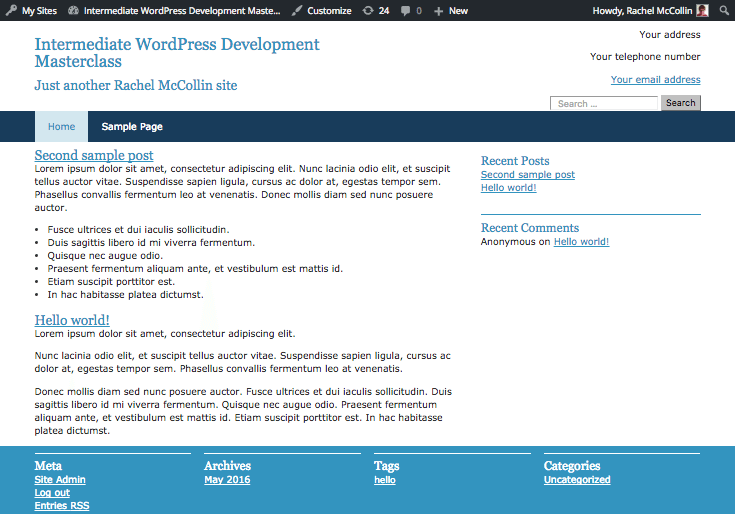735x514 pixels.
Task: Click the site dashboard gauge icon
Action: (x=73, y=10)
